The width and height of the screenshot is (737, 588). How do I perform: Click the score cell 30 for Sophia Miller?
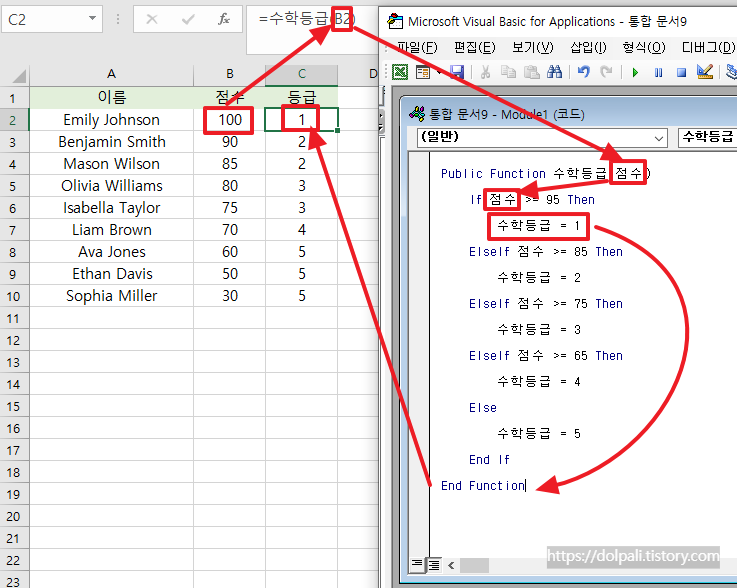coord(229,296)
